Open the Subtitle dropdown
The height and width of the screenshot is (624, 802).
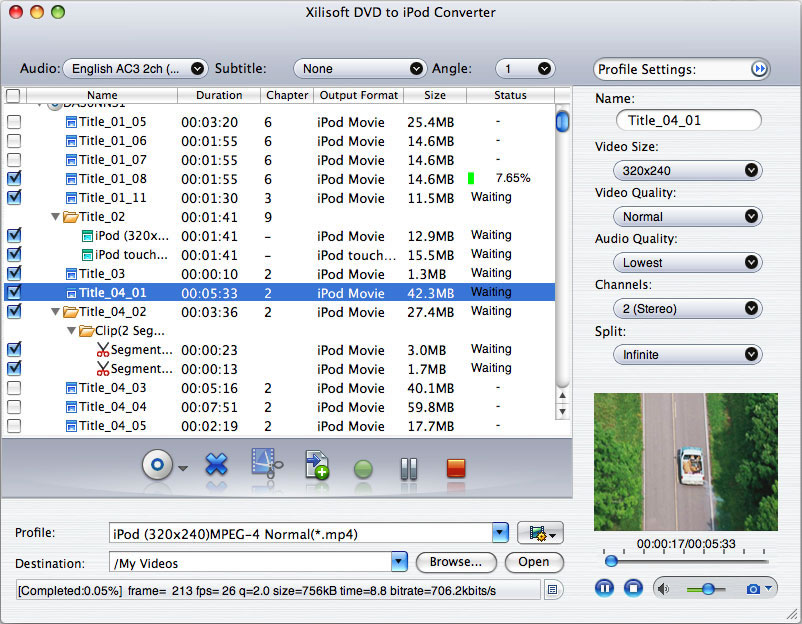[x=360, y=68]
